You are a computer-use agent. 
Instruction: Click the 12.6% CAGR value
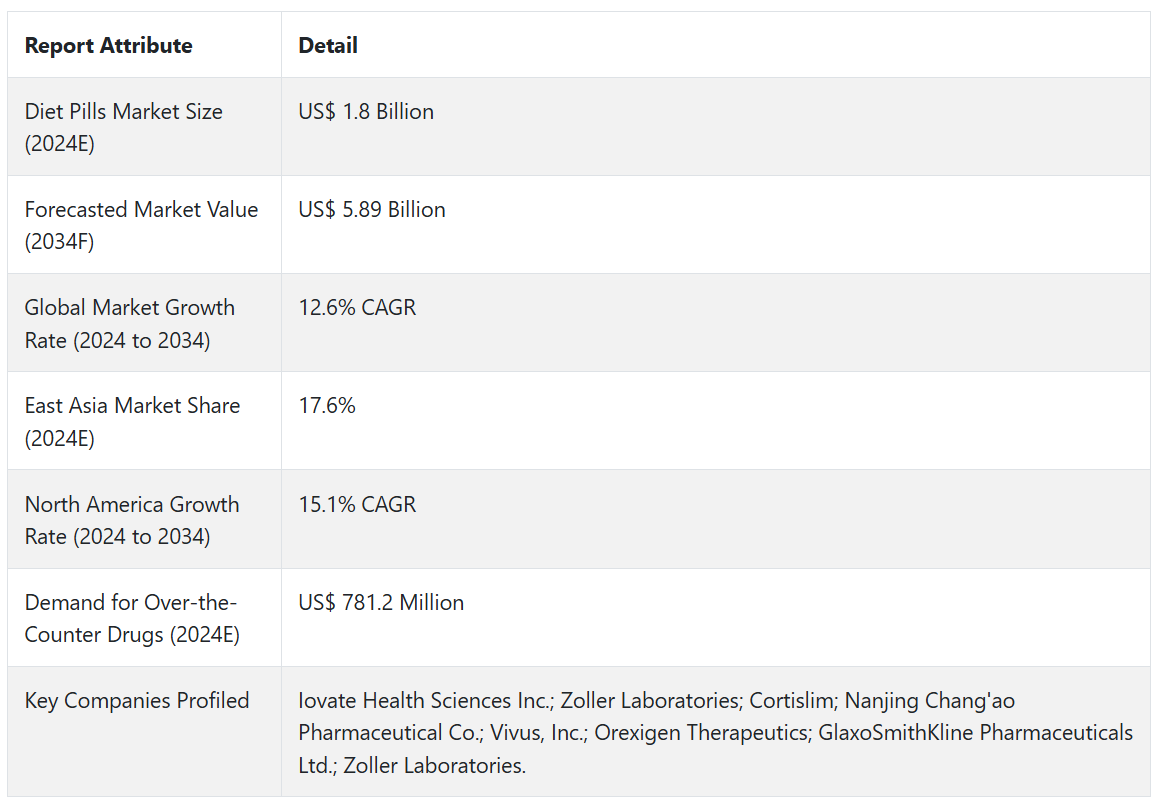tap(357, 307)
